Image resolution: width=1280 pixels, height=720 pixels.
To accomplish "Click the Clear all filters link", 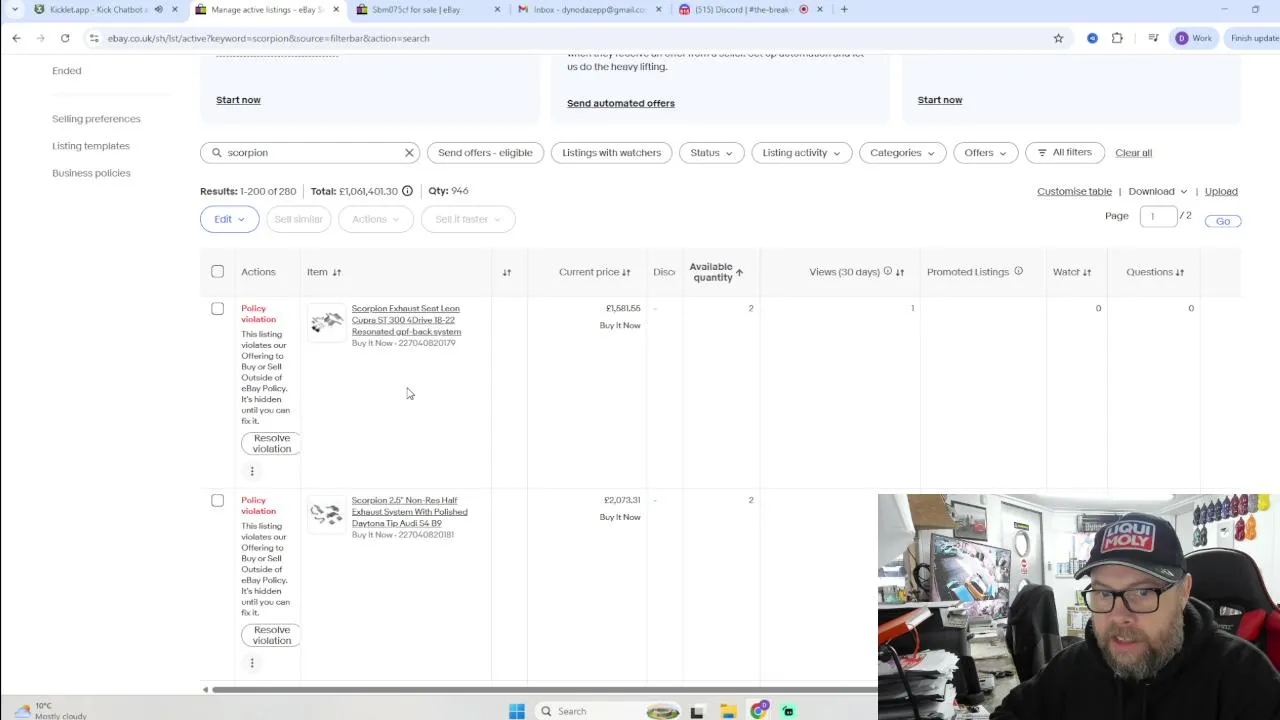I will (1133, 153).
